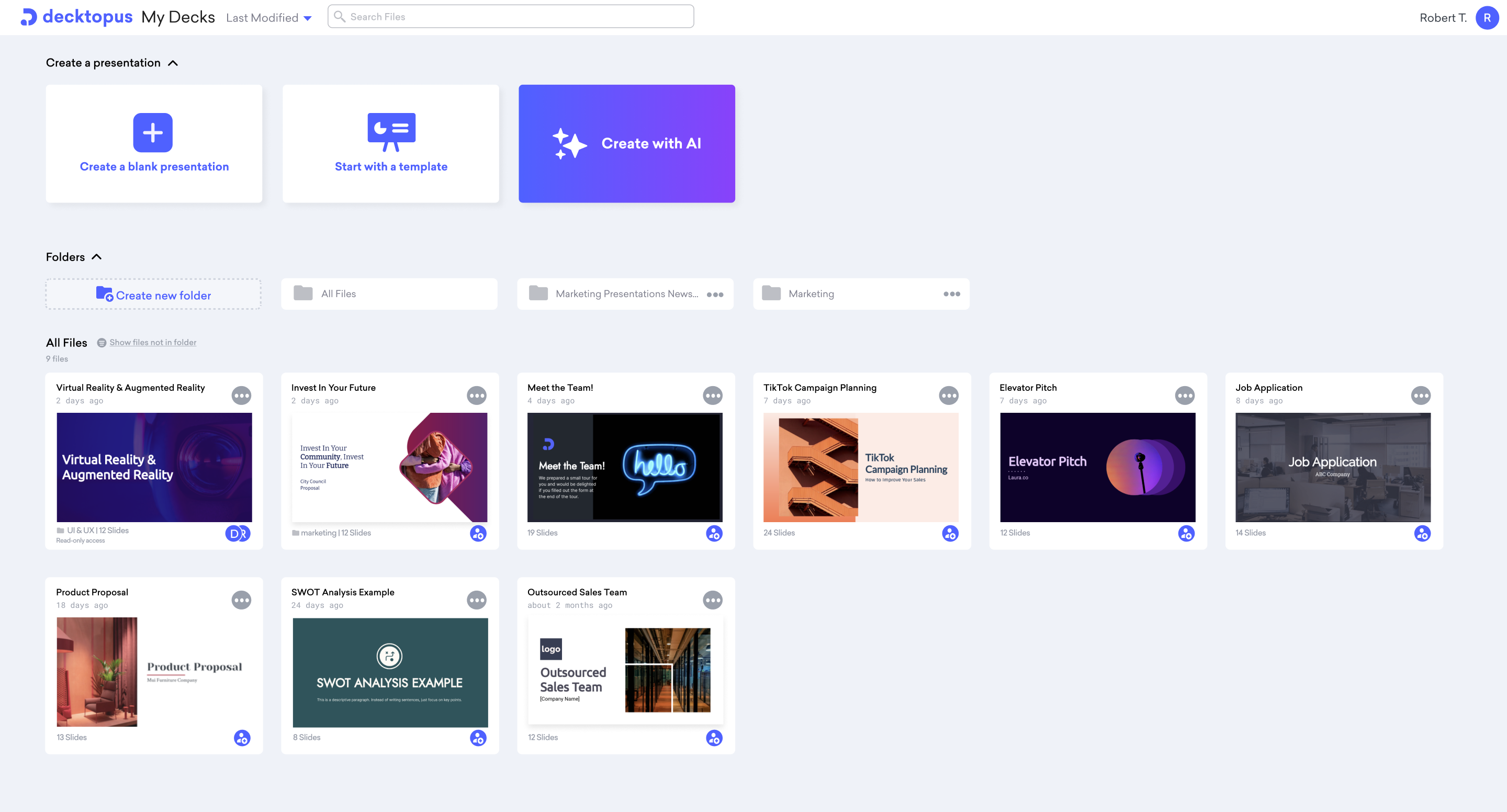The height and width of the screenshot is (812, 1507).
Task: Click the plus icon for blank presentation
Action: click(153, 132)
